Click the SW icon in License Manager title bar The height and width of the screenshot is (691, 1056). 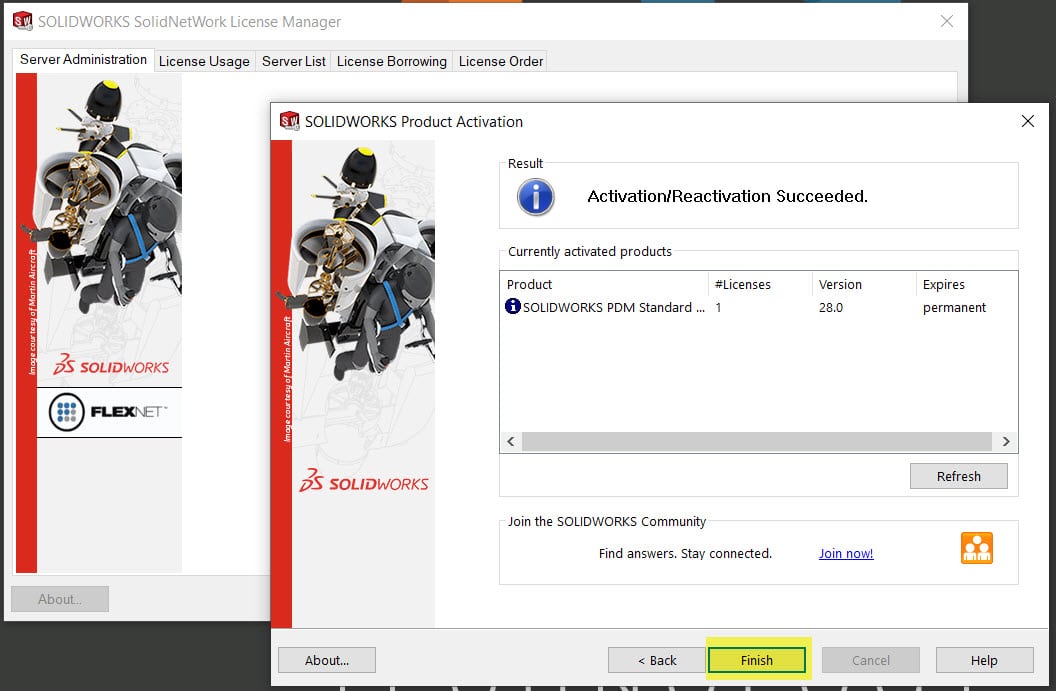[23, 22]
